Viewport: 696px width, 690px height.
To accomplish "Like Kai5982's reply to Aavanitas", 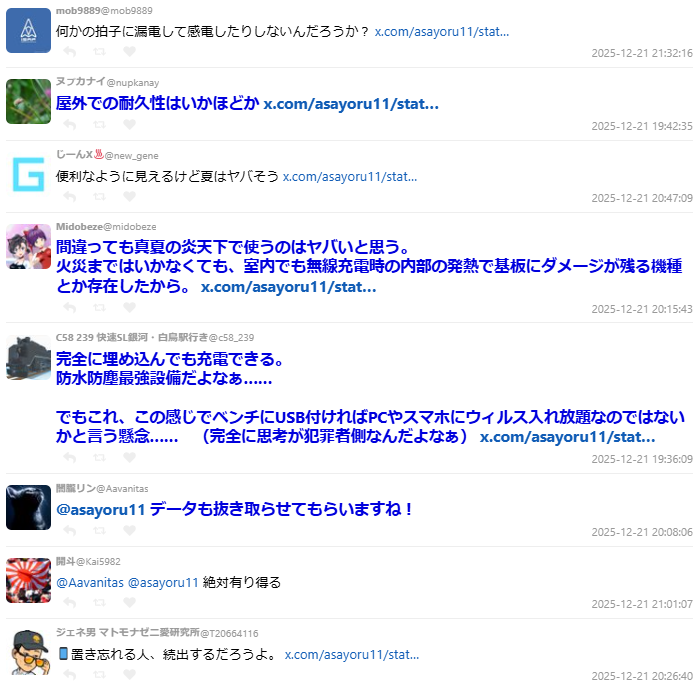I will 129,602.
